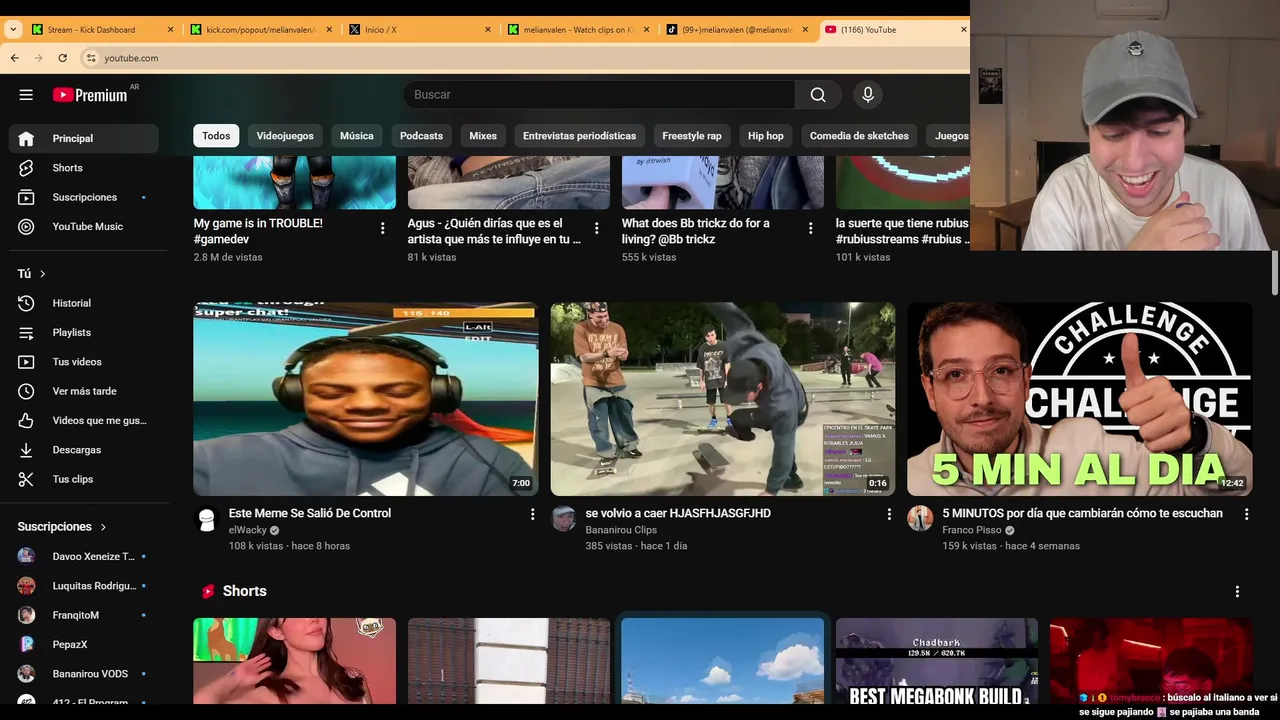
Task: Click browser back arrow
Action: (x=15, y=58)
